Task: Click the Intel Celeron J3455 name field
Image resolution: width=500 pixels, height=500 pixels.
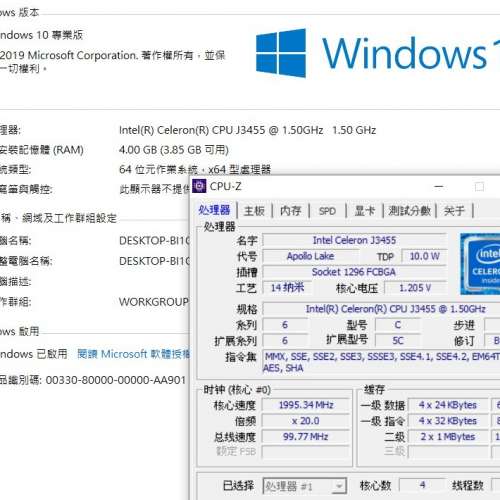Action: pyautogui.click(x=354, y=240)
